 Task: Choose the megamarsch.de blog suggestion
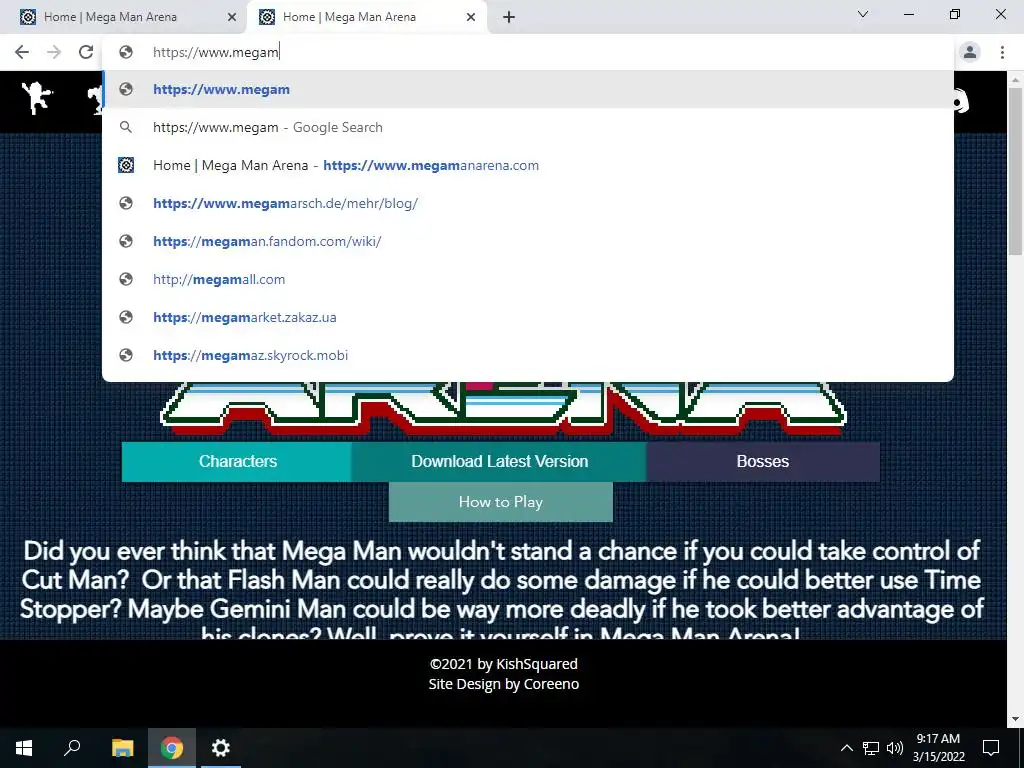point(528,203)
